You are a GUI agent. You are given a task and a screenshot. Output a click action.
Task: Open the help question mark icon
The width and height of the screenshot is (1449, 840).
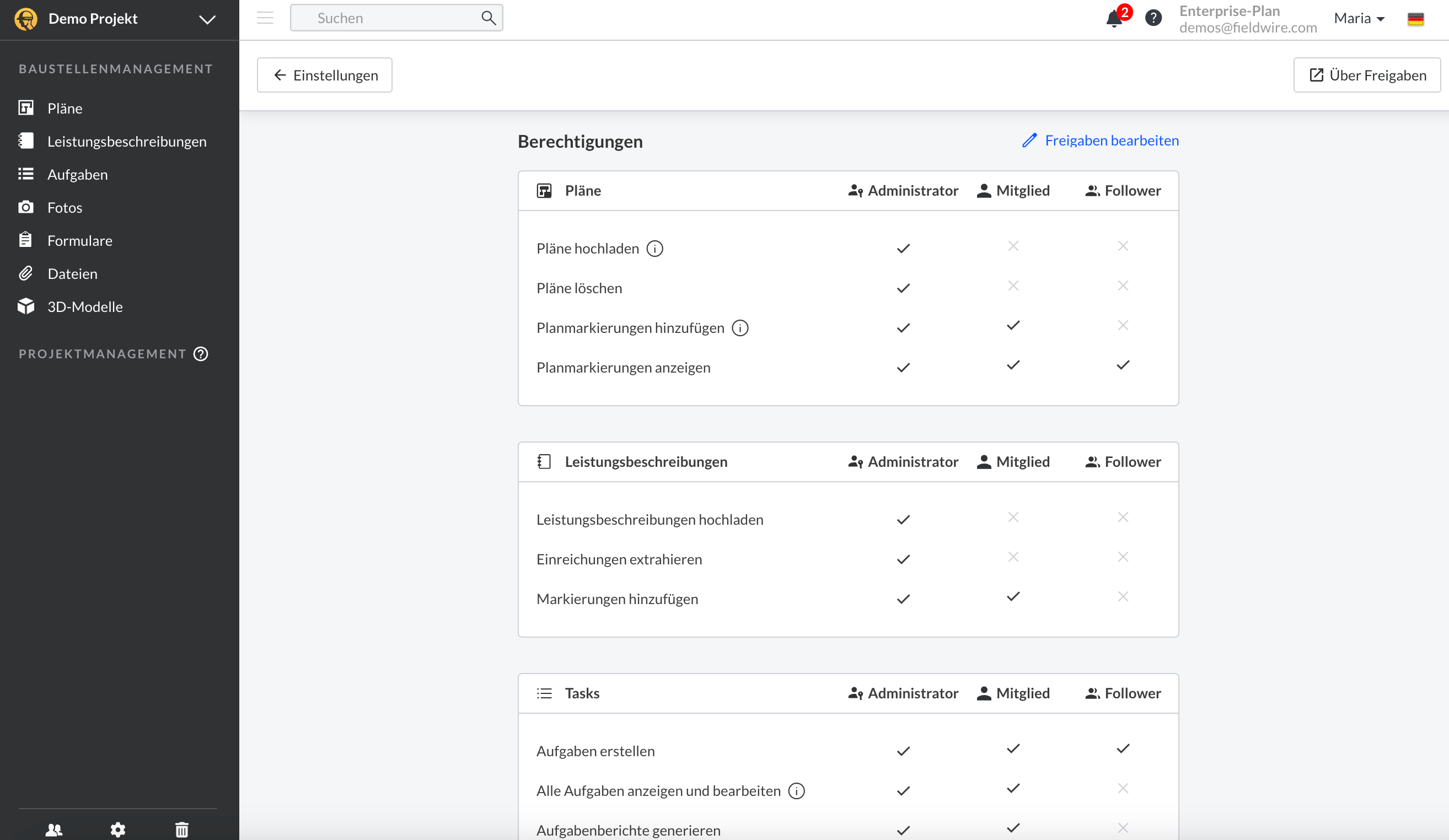(1153, 18)
